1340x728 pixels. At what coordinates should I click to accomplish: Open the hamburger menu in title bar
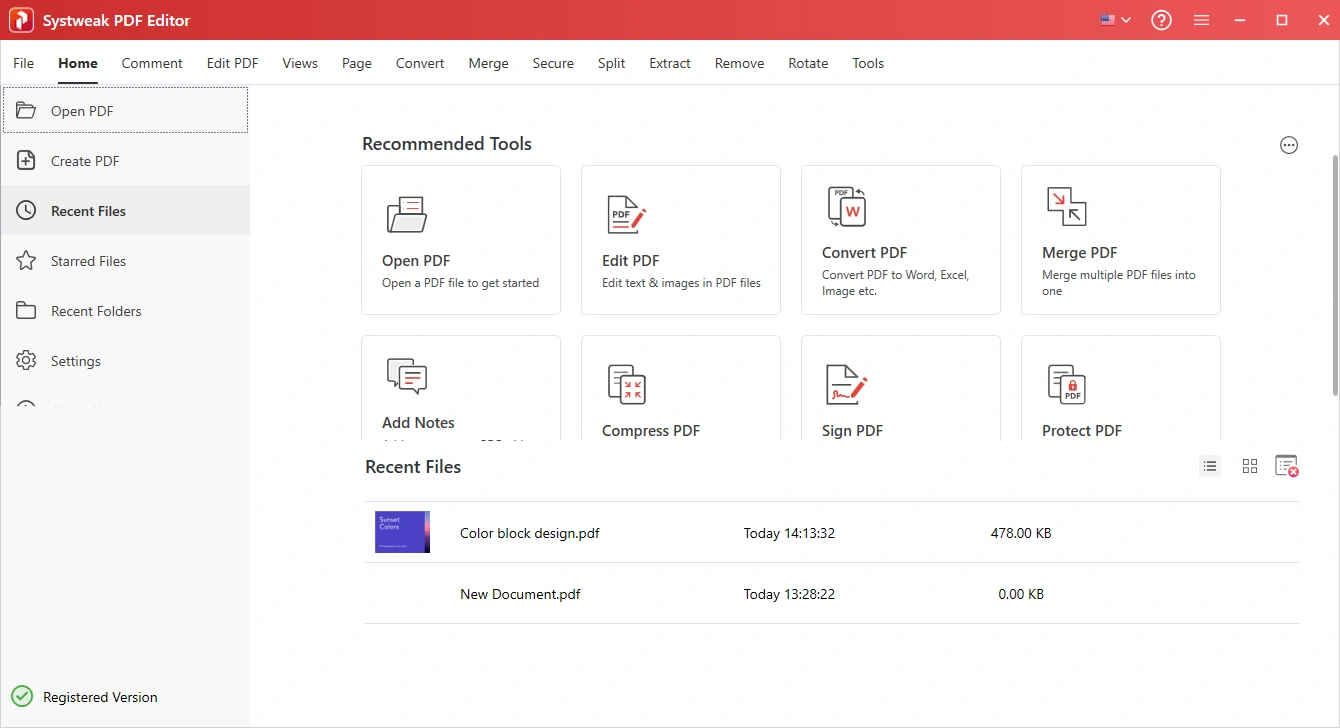click(x=1200, y=20)
